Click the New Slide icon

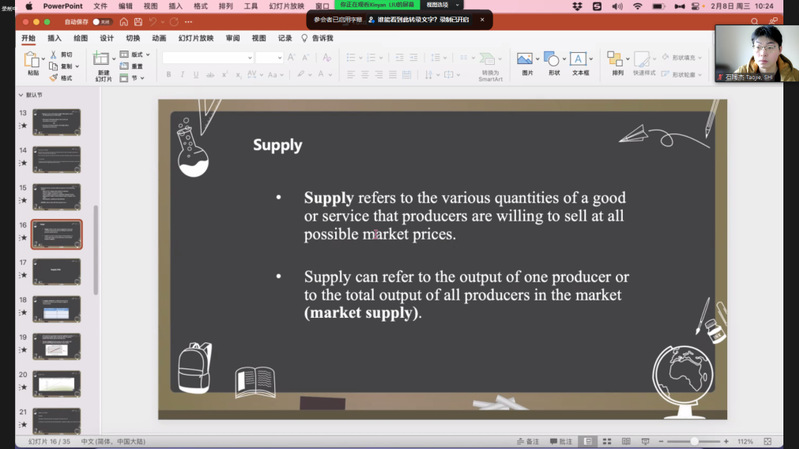click(103, 61)
